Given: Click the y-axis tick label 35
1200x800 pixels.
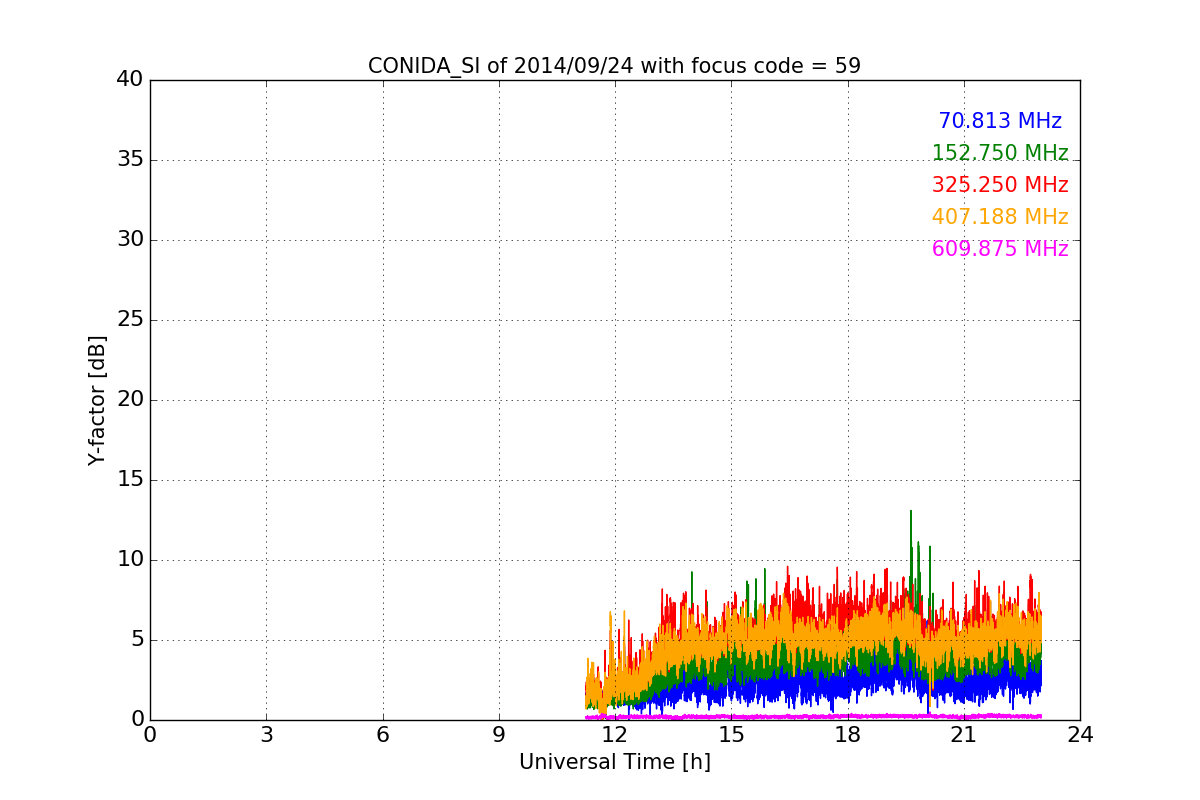Looking at the screenshot, I should coord(130,160).
